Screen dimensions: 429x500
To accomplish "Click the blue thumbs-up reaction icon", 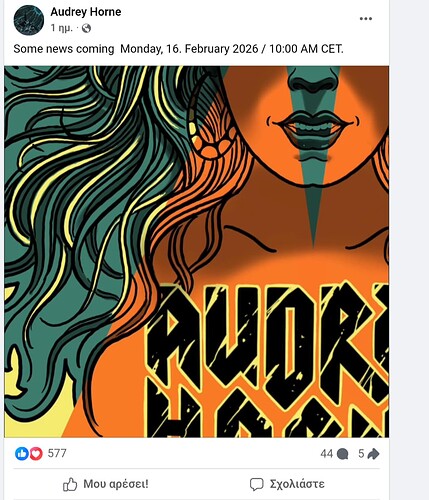I will (x=22, y=454).
